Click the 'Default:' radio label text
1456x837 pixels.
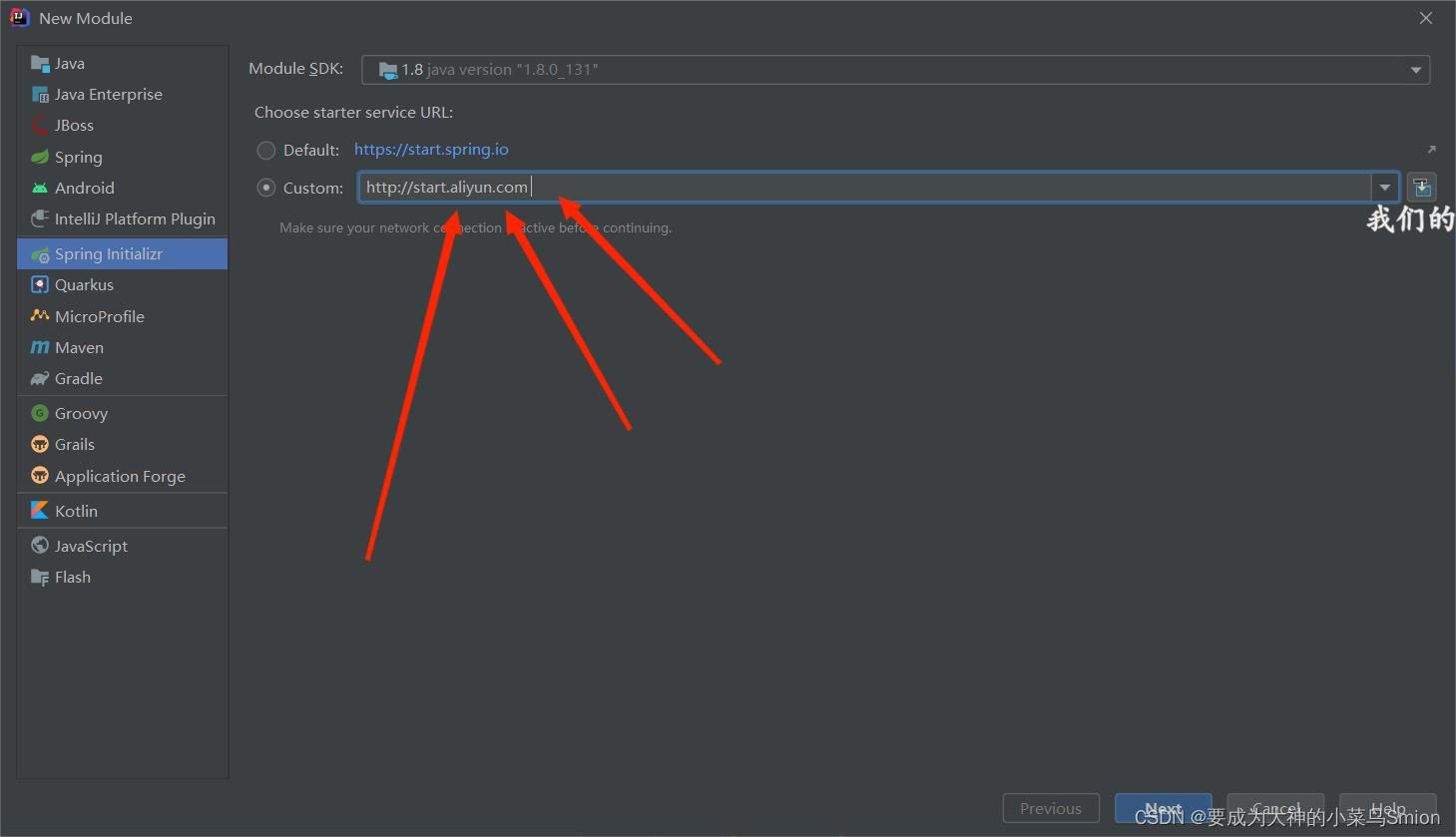pos(311,151)
